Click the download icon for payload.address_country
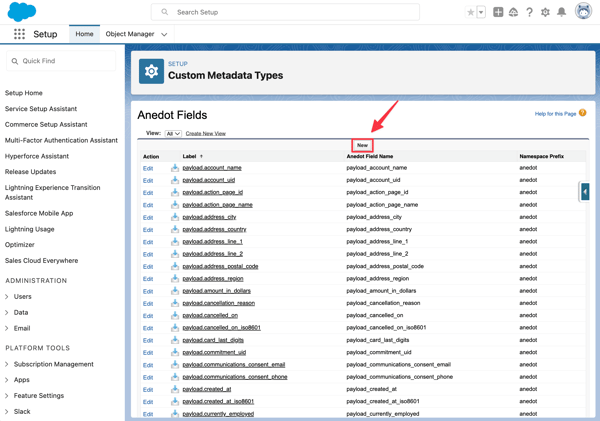 pyautogui.click(x=174, y=229)
